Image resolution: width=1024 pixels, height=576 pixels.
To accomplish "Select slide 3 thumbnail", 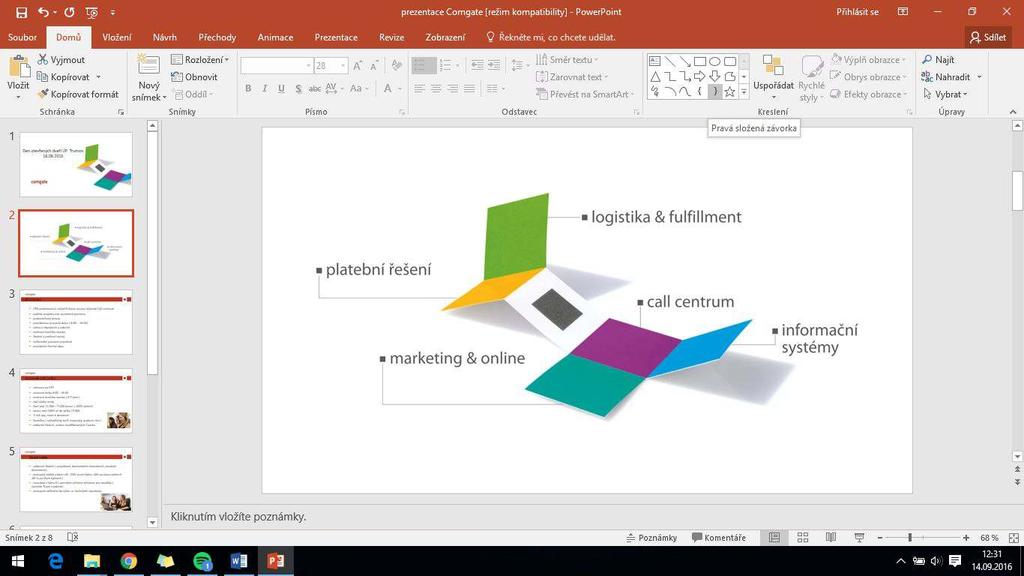I will tap(76, 322).
